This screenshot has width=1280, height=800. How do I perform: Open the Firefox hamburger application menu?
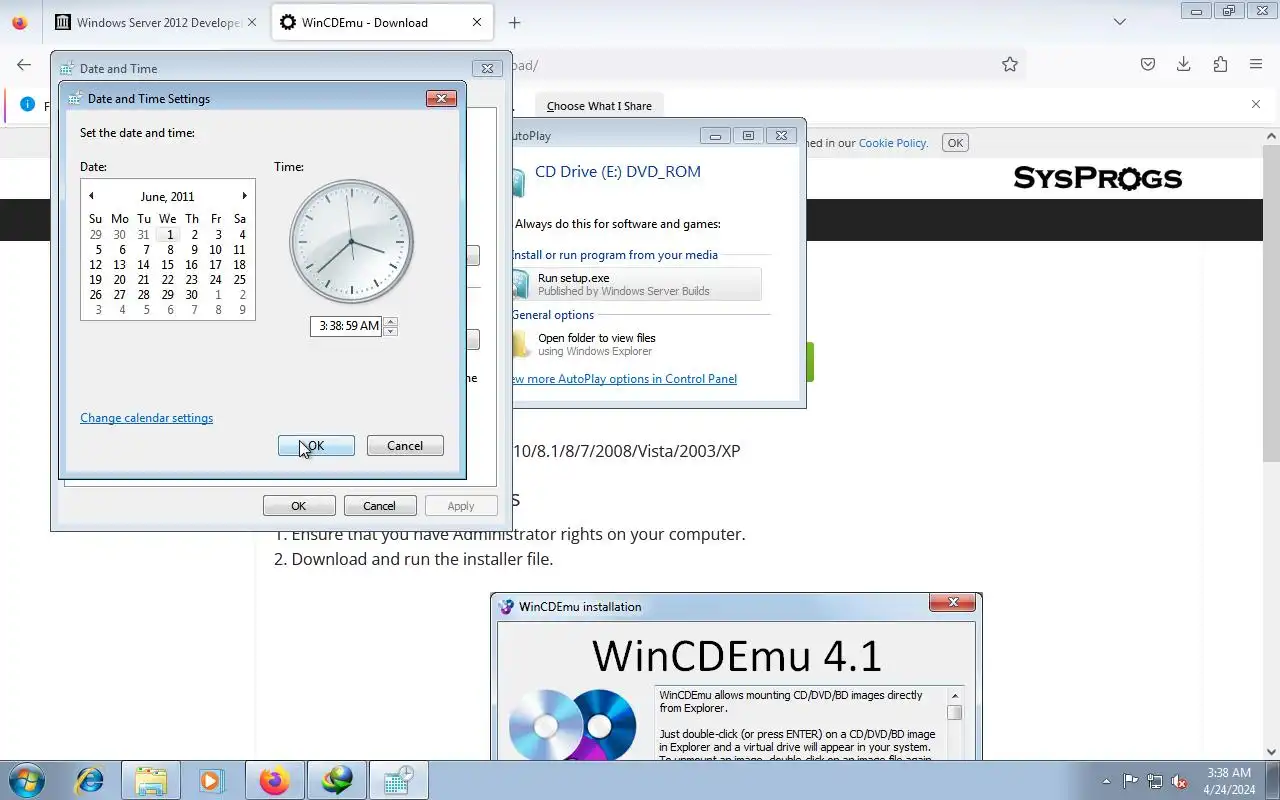[x=1256, y=65]
